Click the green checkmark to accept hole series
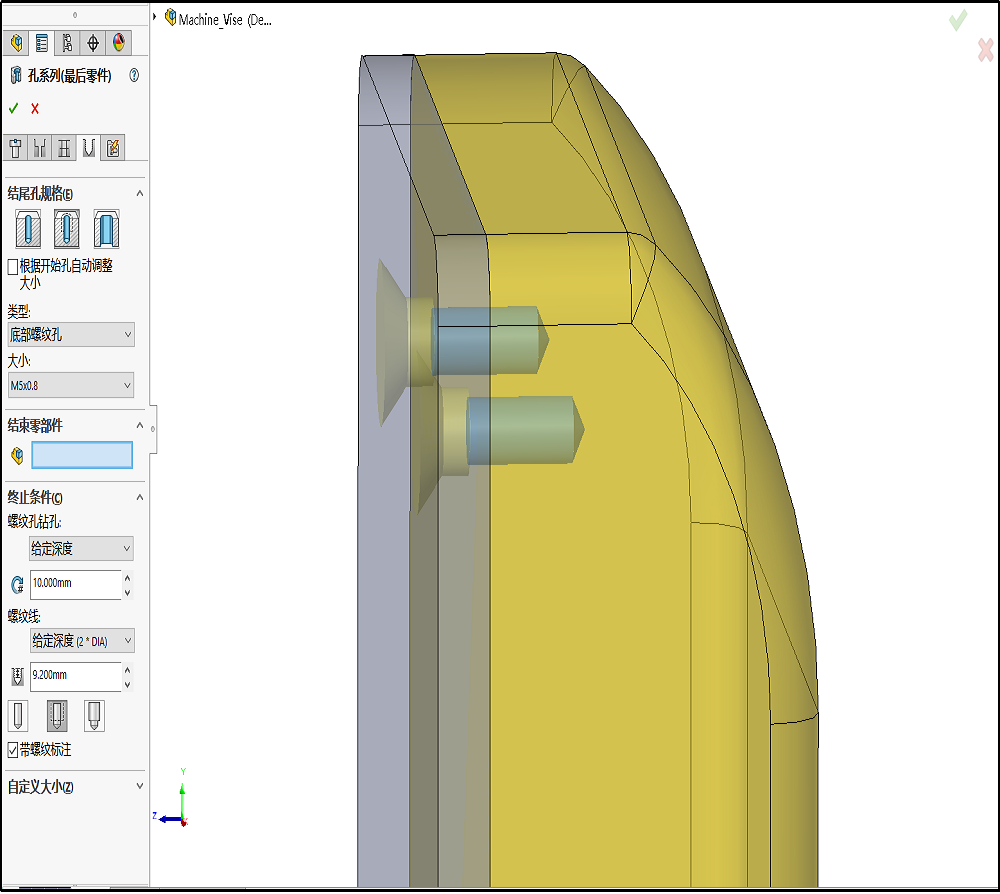The width and height of the screenshot is (1000, 894). click(x=14, y=108)
